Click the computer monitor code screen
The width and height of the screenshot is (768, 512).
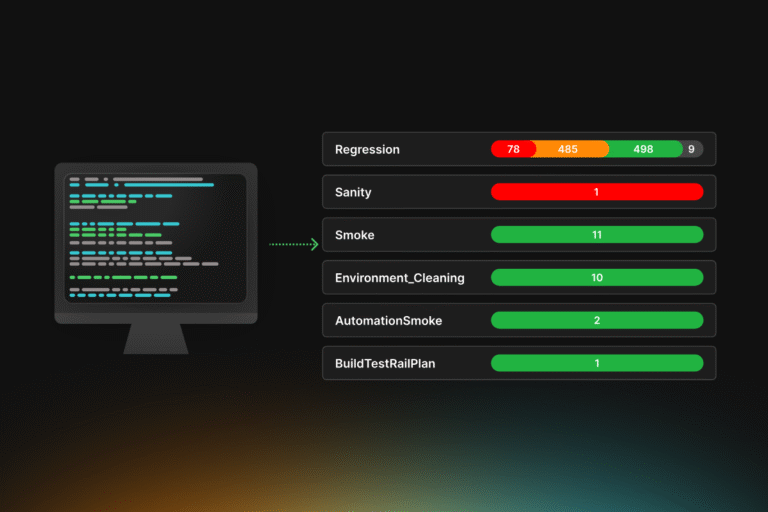coord(156,238)
